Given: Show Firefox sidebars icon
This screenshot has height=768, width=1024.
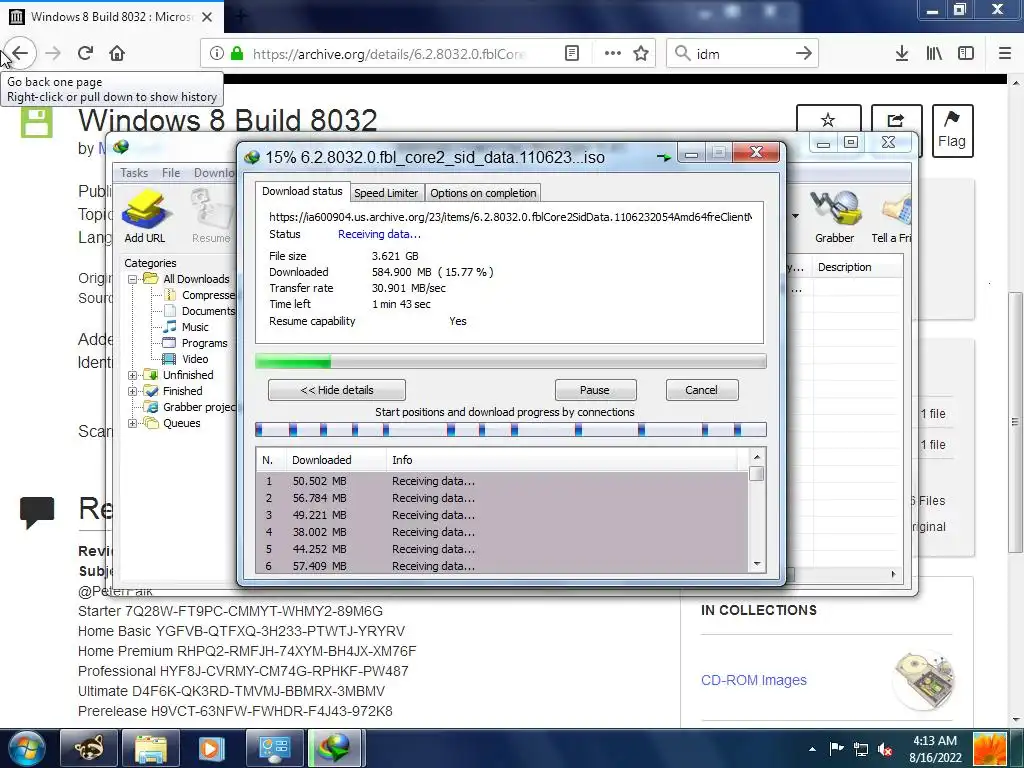Looking at the screenshot, I should pos(966,54).
